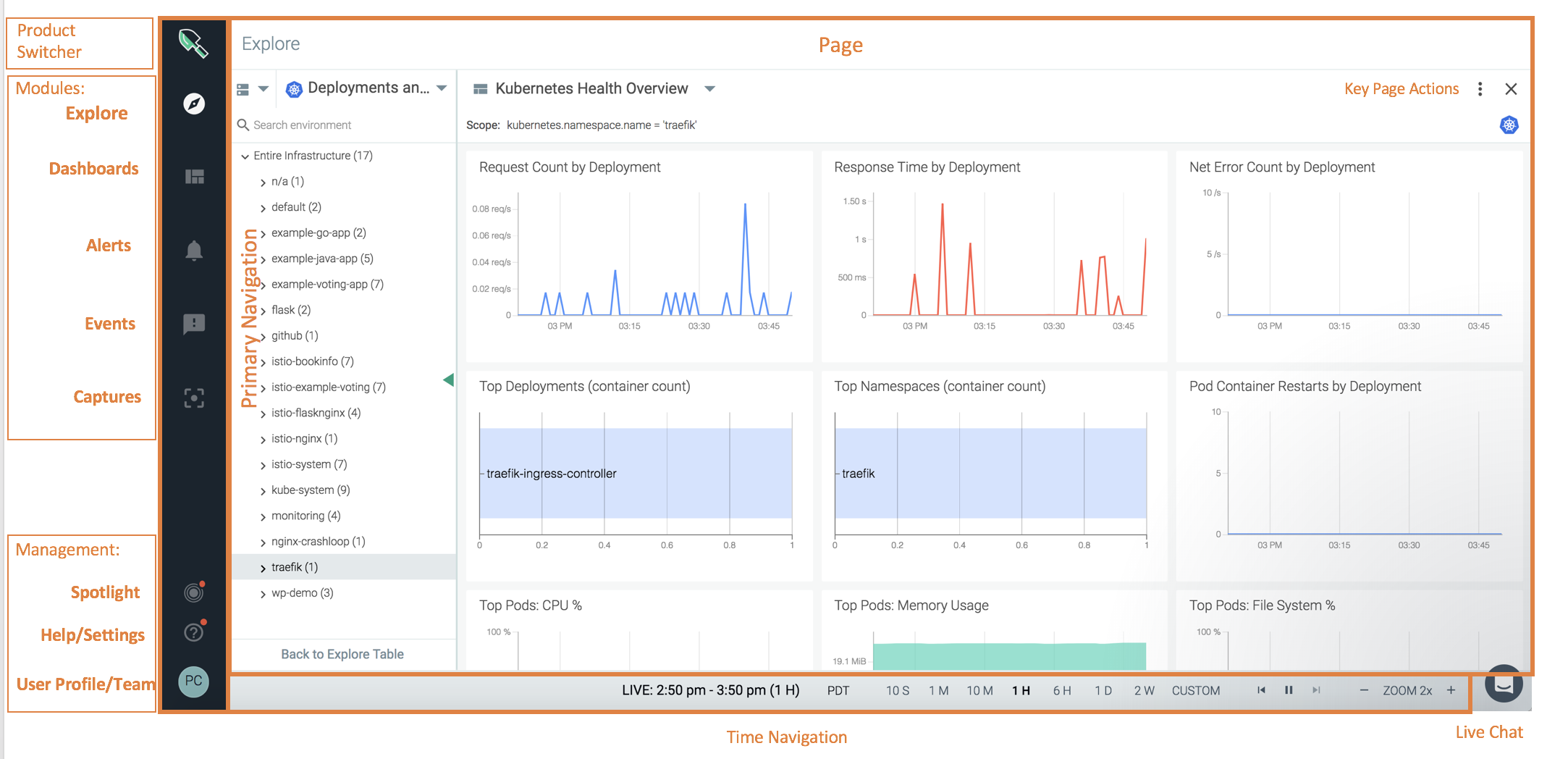Select the wp-demo namespace row
Viewport: 1568px width, 759px height.
point(344,593)
